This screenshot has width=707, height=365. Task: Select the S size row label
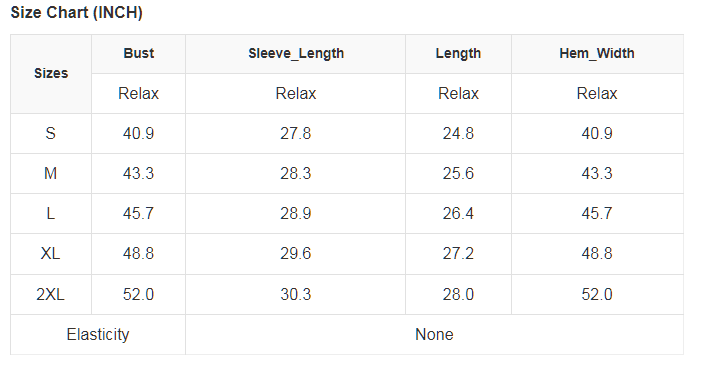coord(51,133)
